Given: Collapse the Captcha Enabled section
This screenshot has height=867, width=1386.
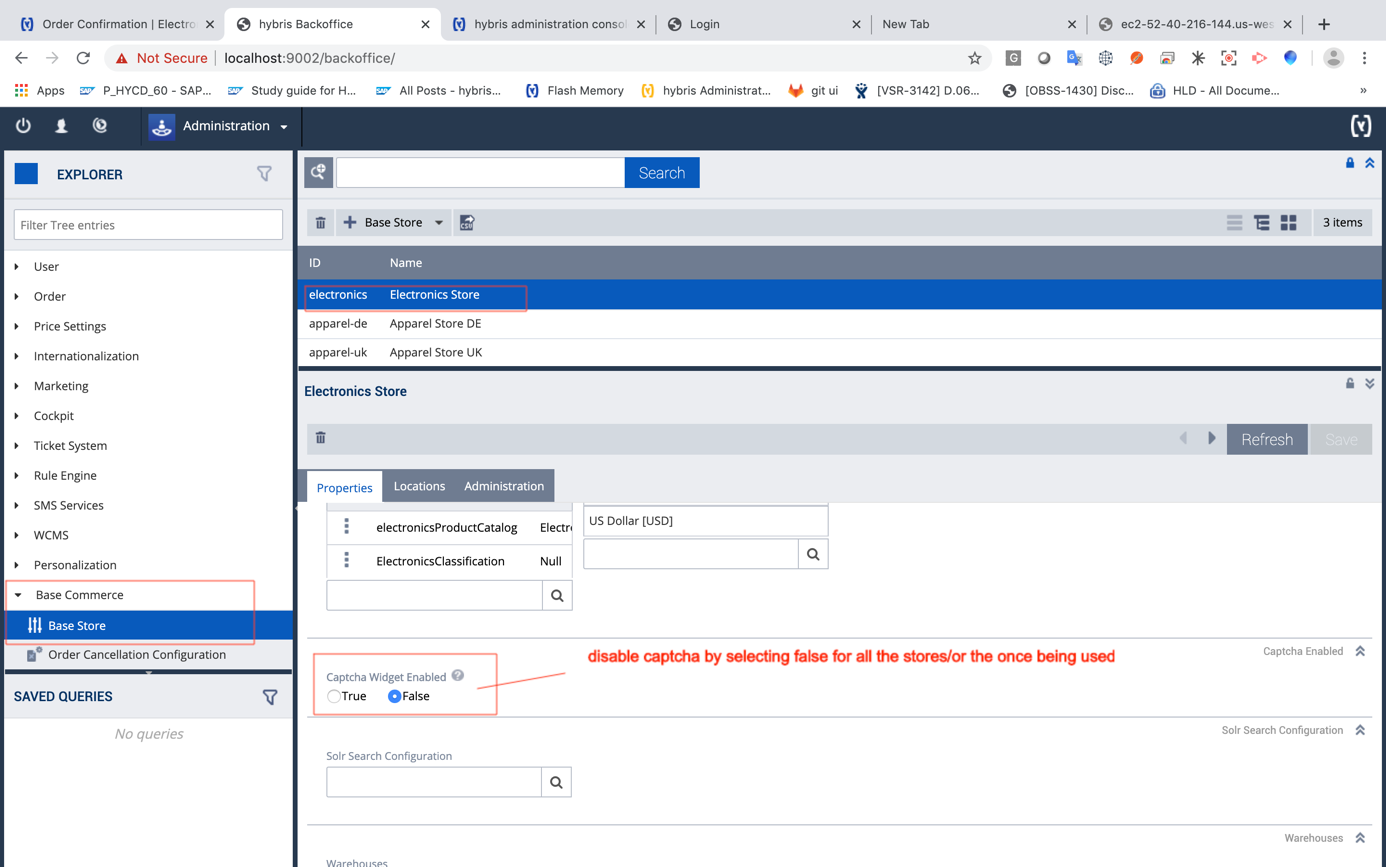Looking at the screenshot, I should coord(1360,652).
